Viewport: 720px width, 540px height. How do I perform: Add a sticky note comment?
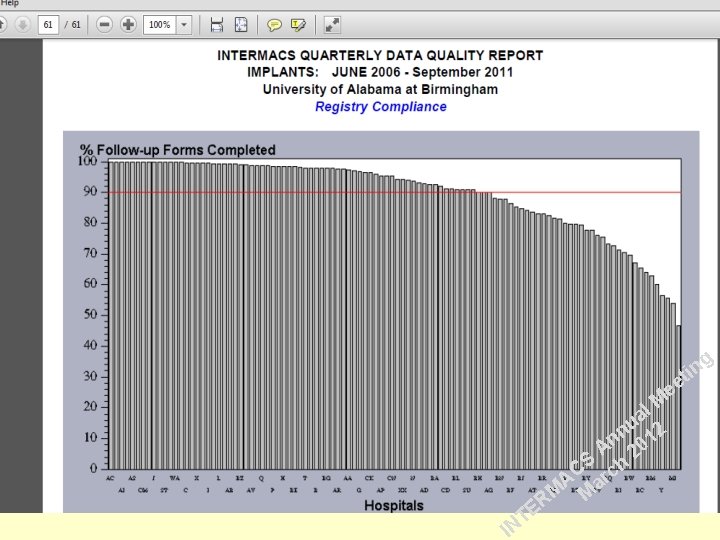[274, 25]
